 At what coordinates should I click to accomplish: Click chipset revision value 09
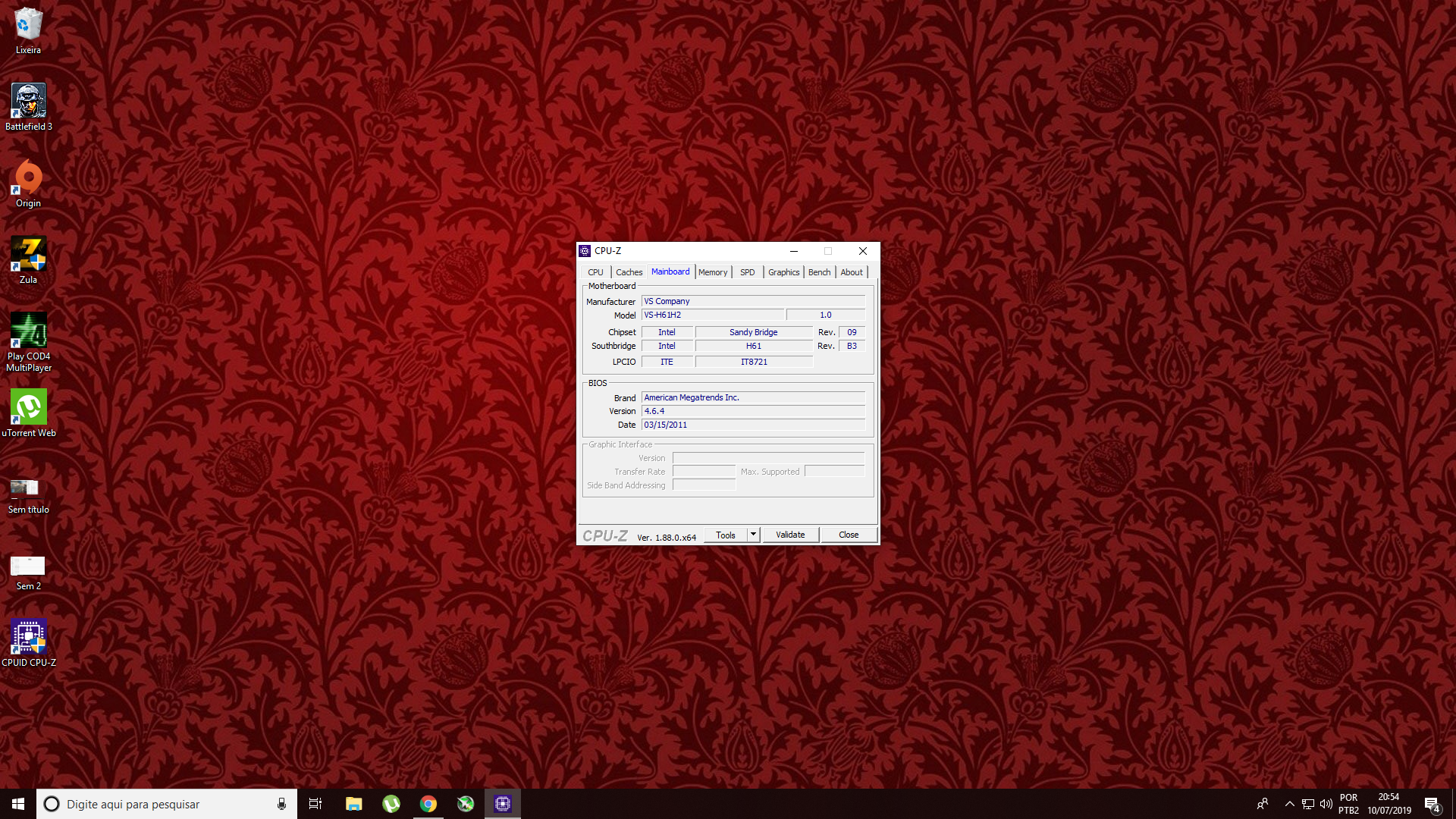(852, 332)
